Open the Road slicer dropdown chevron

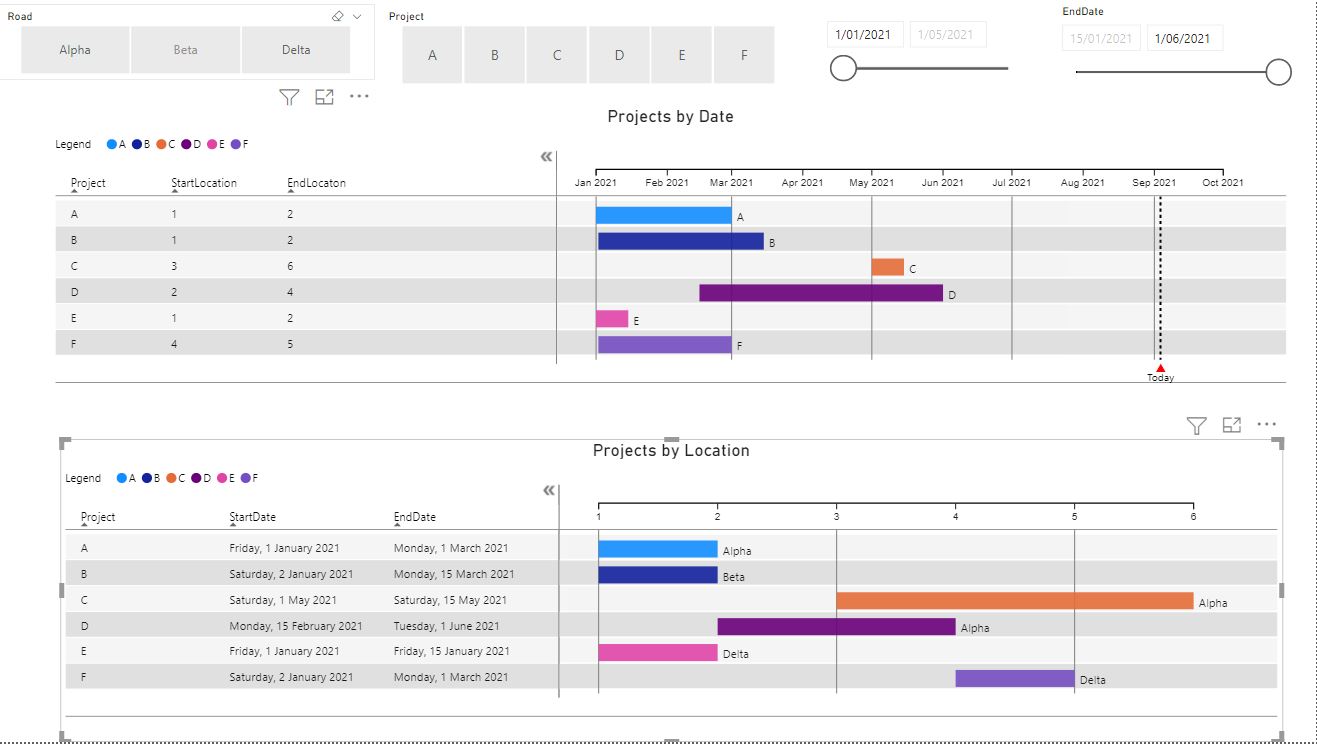point(357,17)
